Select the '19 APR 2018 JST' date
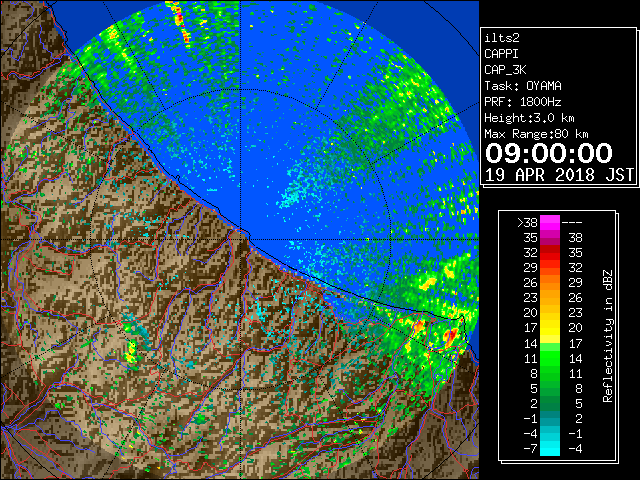 [559, 175]
